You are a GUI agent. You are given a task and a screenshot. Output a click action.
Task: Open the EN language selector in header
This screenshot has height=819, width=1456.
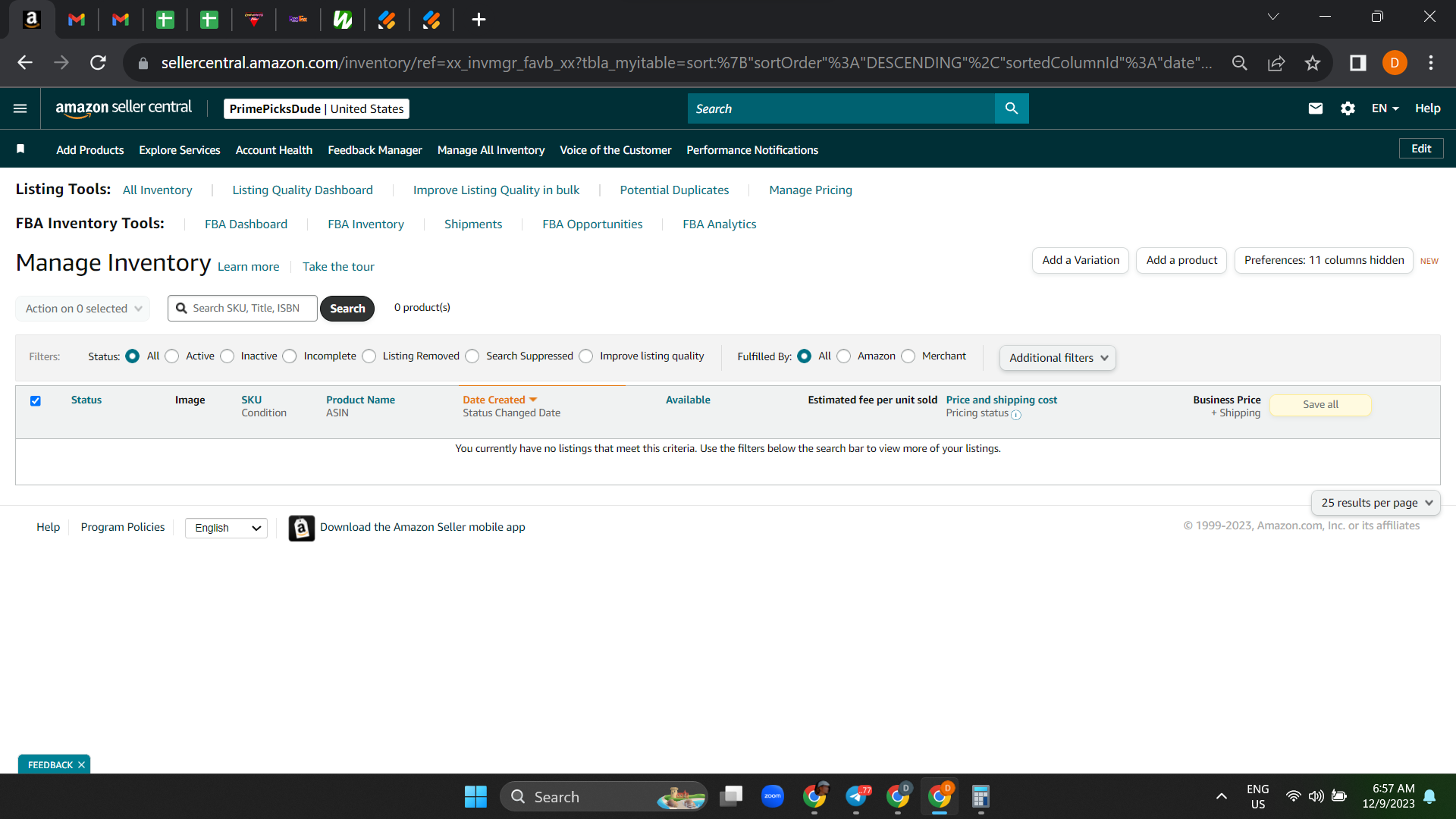click(x=1385, y=108)
